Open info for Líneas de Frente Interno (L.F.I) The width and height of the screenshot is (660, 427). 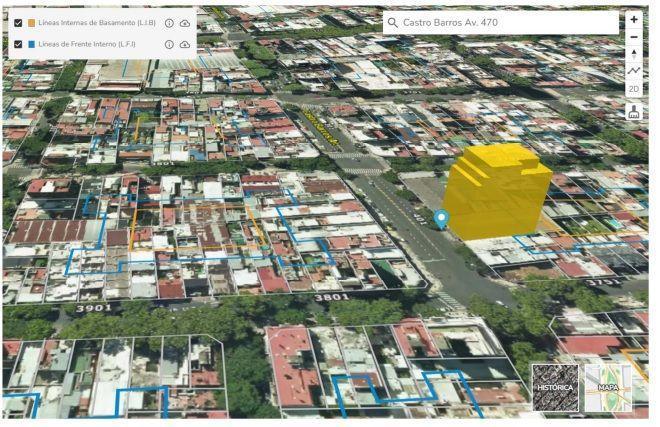[x=169, y=44]
